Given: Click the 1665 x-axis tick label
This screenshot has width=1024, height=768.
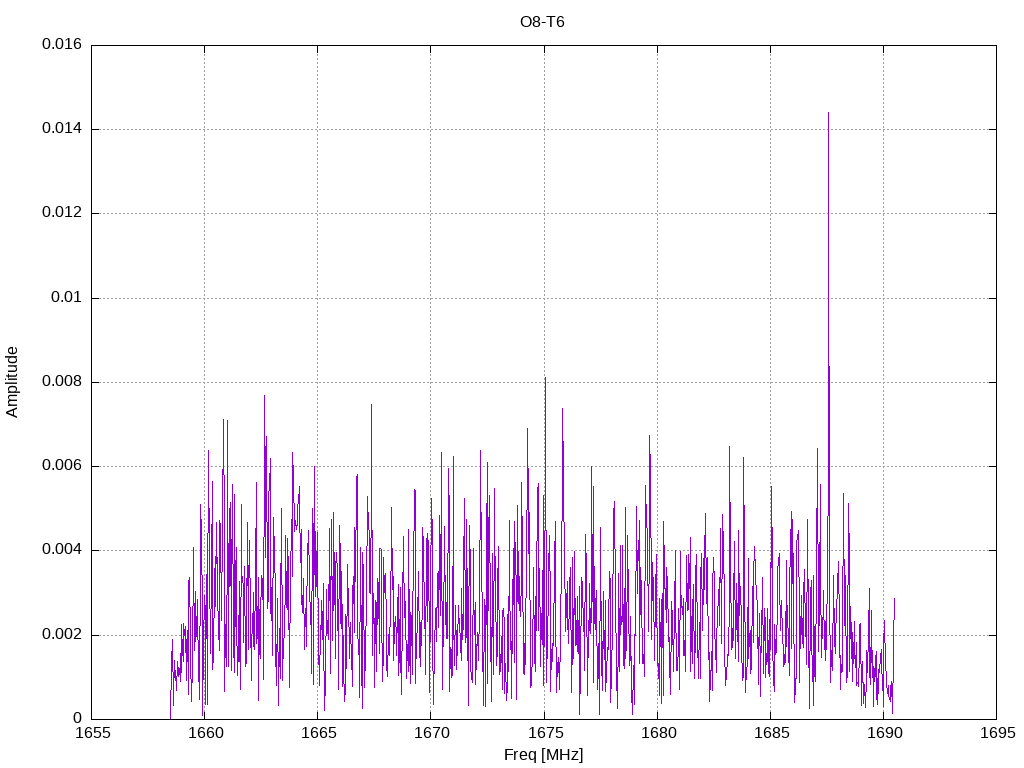Looking at the screenshot, I should pos(318,733).
